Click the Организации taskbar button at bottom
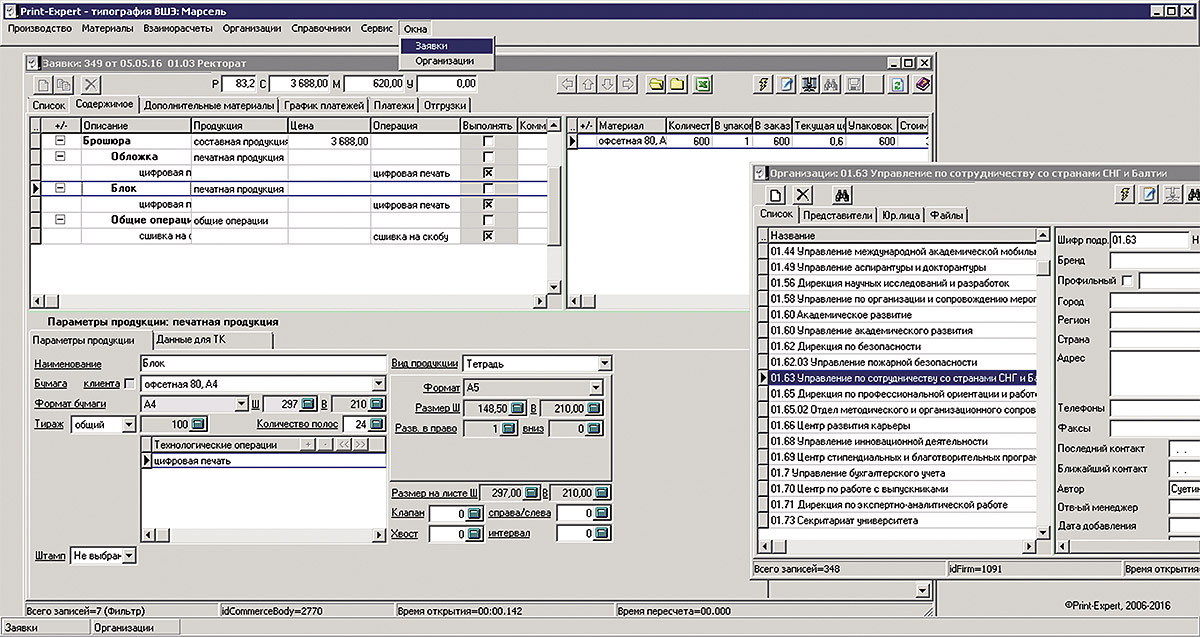The width and height of the screenshot is (1200, 637). tap(124, 628)
